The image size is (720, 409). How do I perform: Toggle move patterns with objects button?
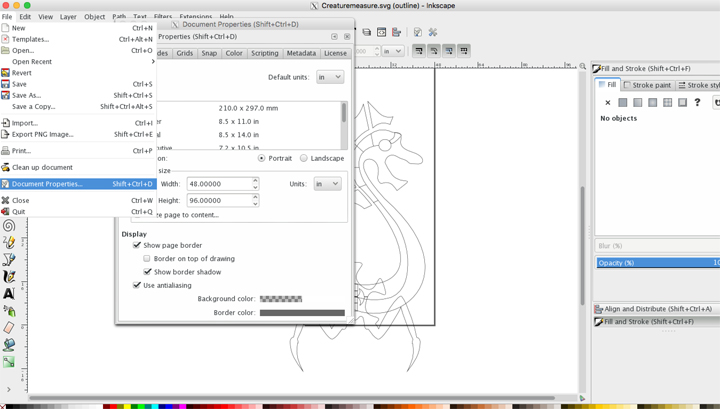(464, 50)
